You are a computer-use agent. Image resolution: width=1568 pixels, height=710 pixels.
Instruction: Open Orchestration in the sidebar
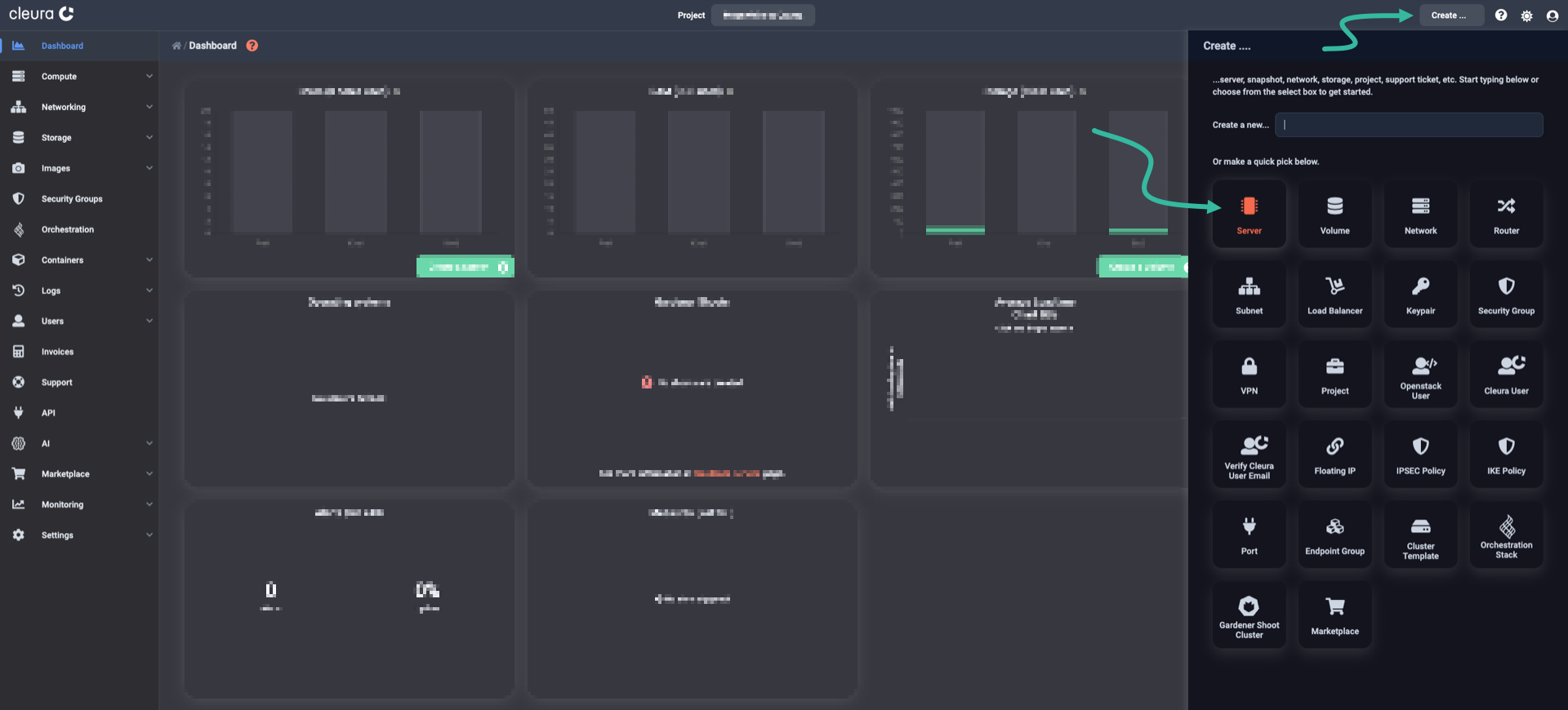click(79, 229)
